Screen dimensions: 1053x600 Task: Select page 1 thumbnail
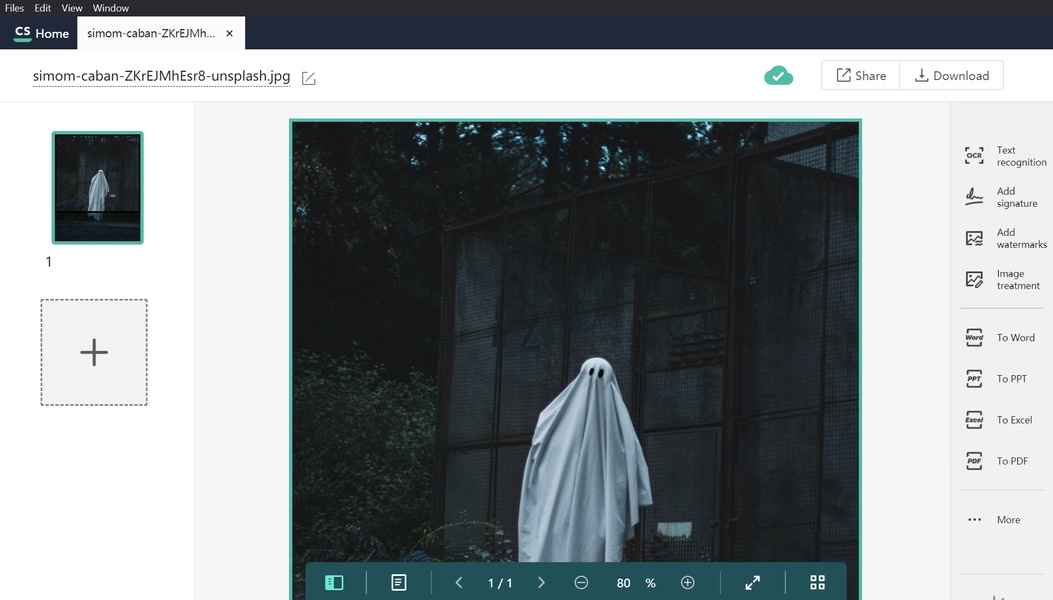coord(98,188)
